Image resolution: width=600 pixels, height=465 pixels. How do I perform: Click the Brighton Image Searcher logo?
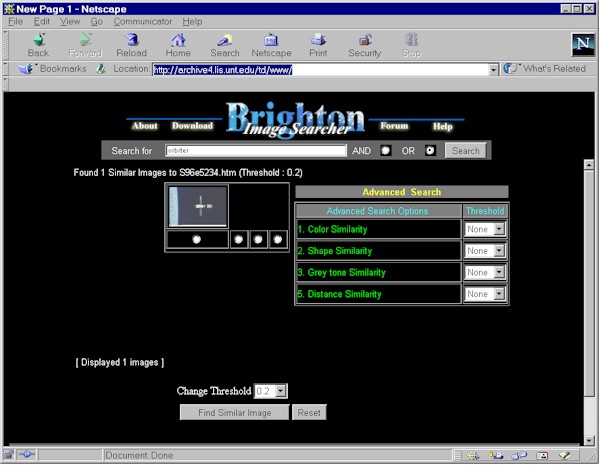click(295, 119)
